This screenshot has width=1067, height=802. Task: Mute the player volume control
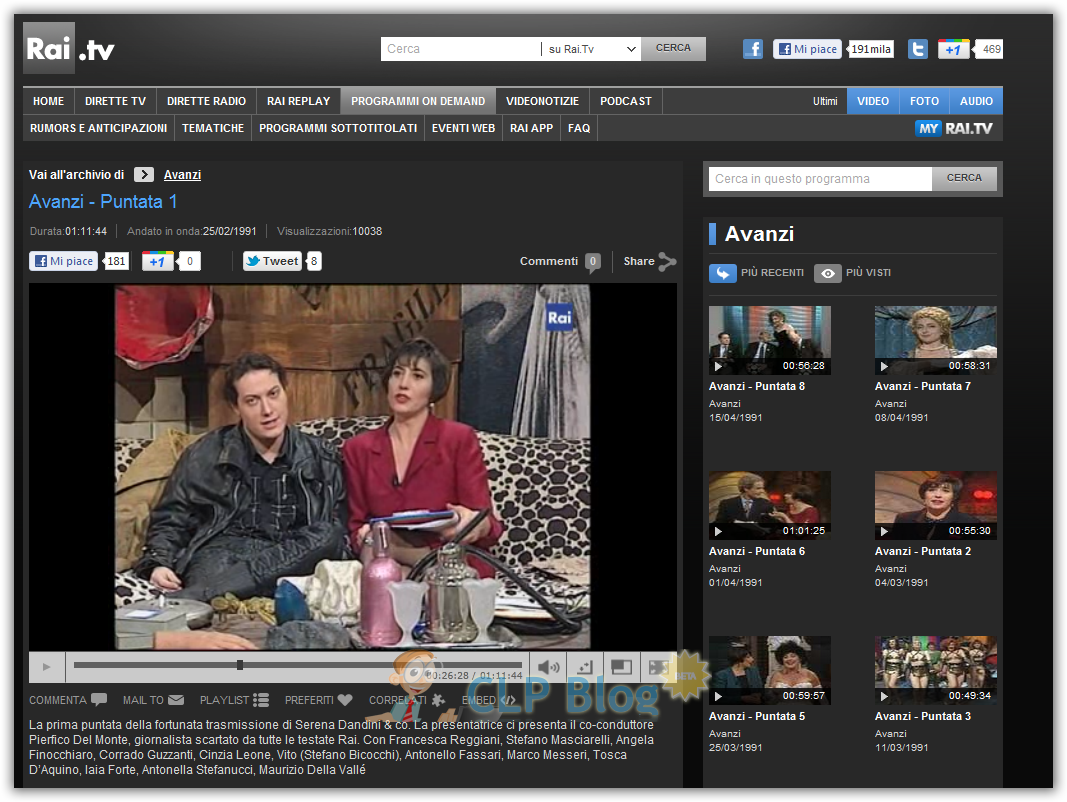(548, 667)
